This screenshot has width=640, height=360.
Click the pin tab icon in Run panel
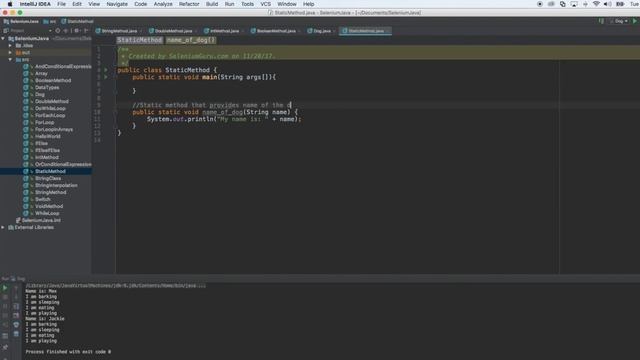pos(5,347)
